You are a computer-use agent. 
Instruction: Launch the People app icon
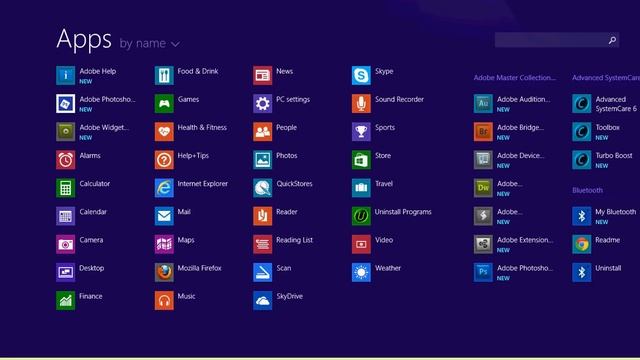[x=262, y=131]
